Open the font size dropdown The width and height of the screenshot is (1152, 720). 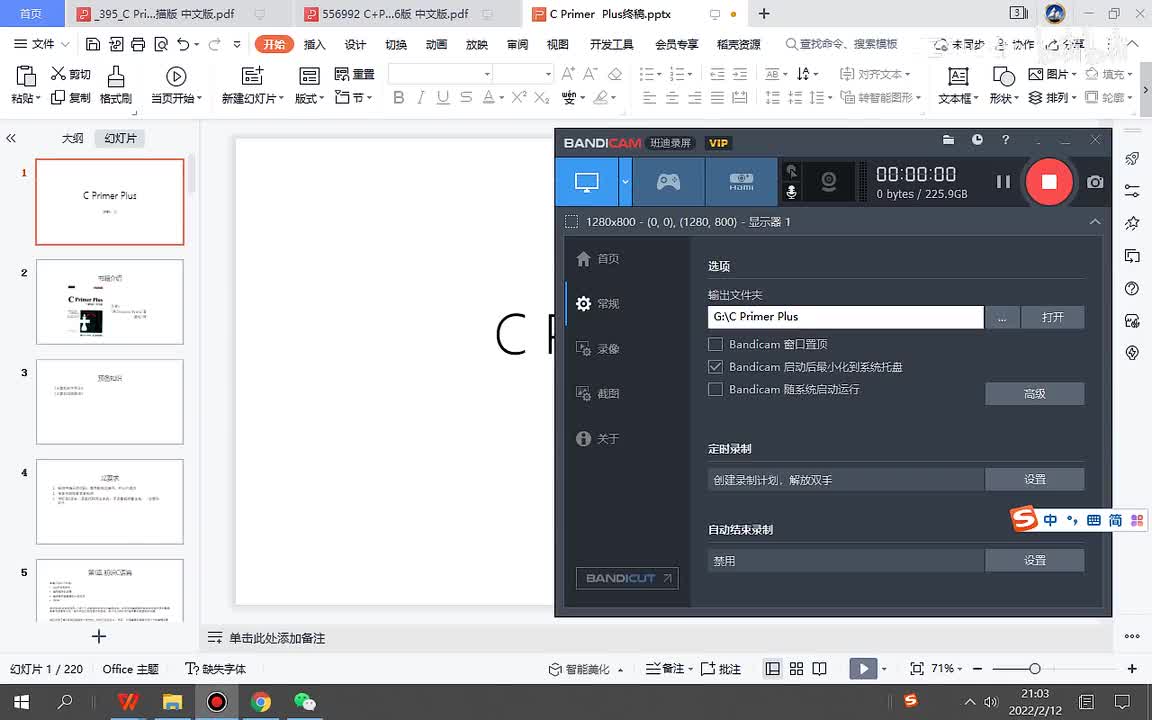click(x=548, y=74)
